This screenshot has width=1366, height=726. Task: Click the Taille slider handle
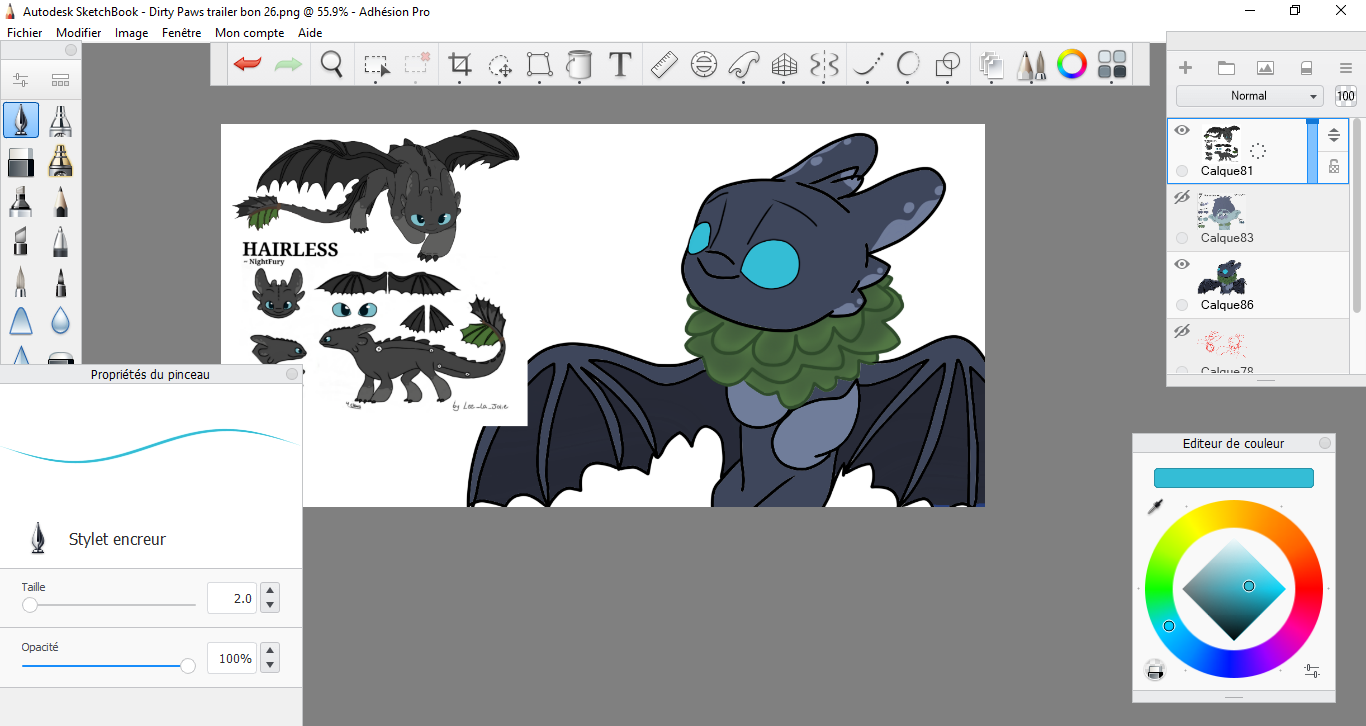pos(30,605)
